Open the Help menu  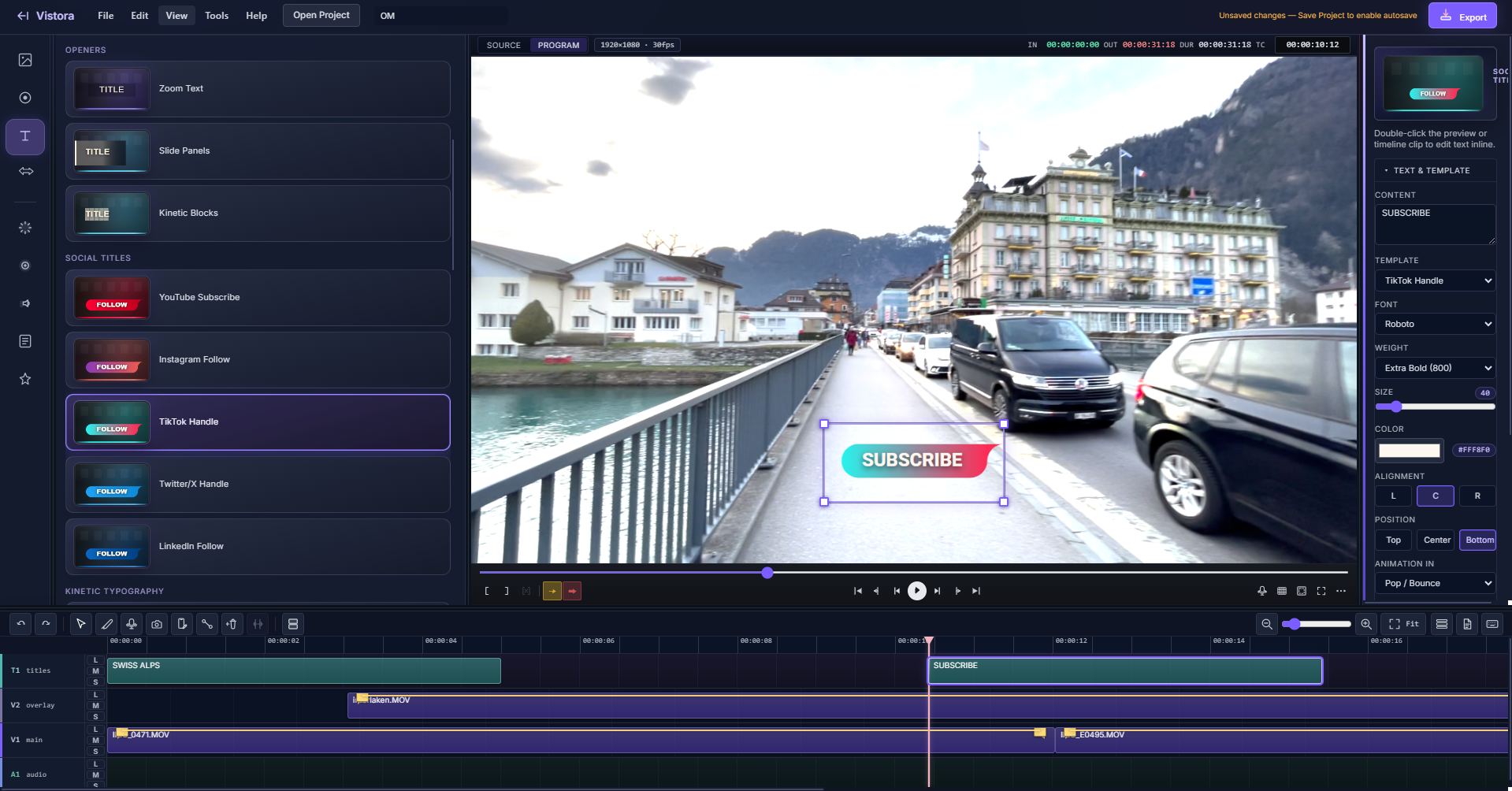point(256,16)
